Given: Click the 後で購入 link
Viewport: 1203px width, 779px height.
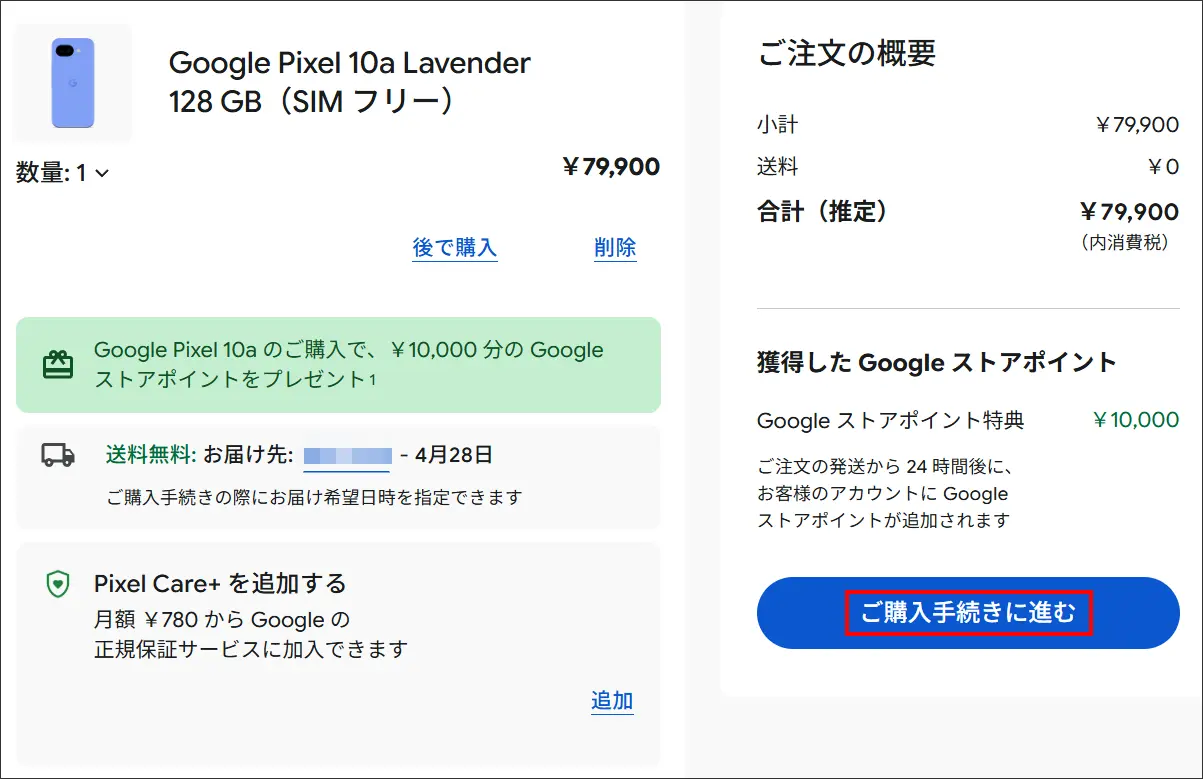Looking at the screenshot, I should pyautogui.click(x=454, y=247).
